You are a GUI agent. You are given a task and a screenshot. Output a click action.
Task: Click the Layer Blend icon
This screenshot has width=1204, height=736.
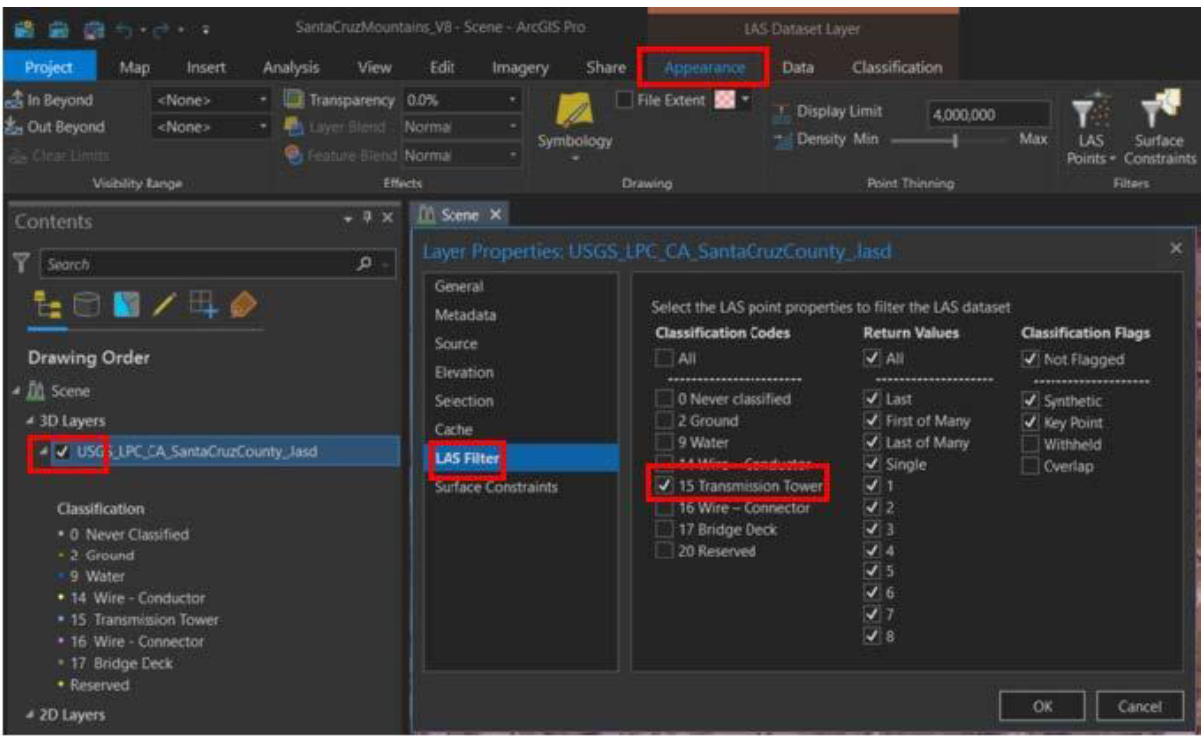pos(293,127)
